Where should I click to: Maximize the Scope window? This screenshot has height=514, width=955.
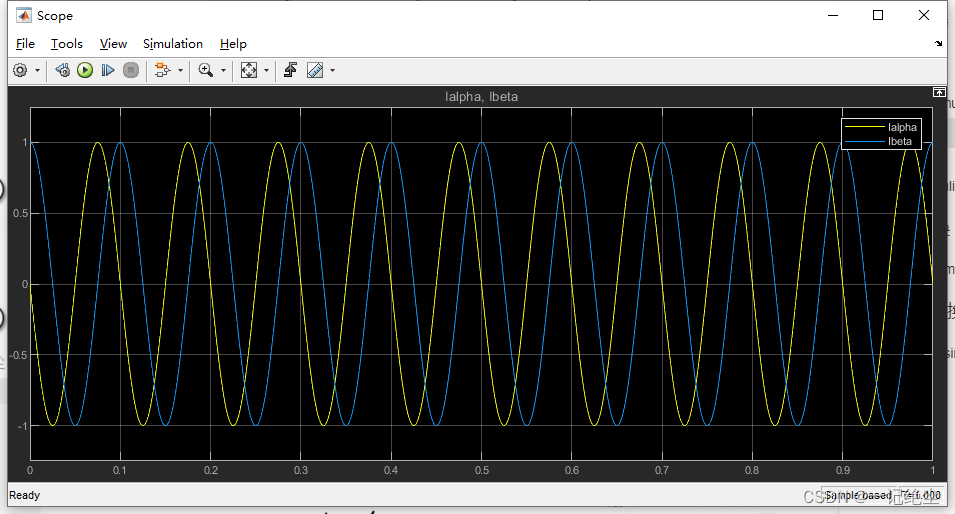878,15
